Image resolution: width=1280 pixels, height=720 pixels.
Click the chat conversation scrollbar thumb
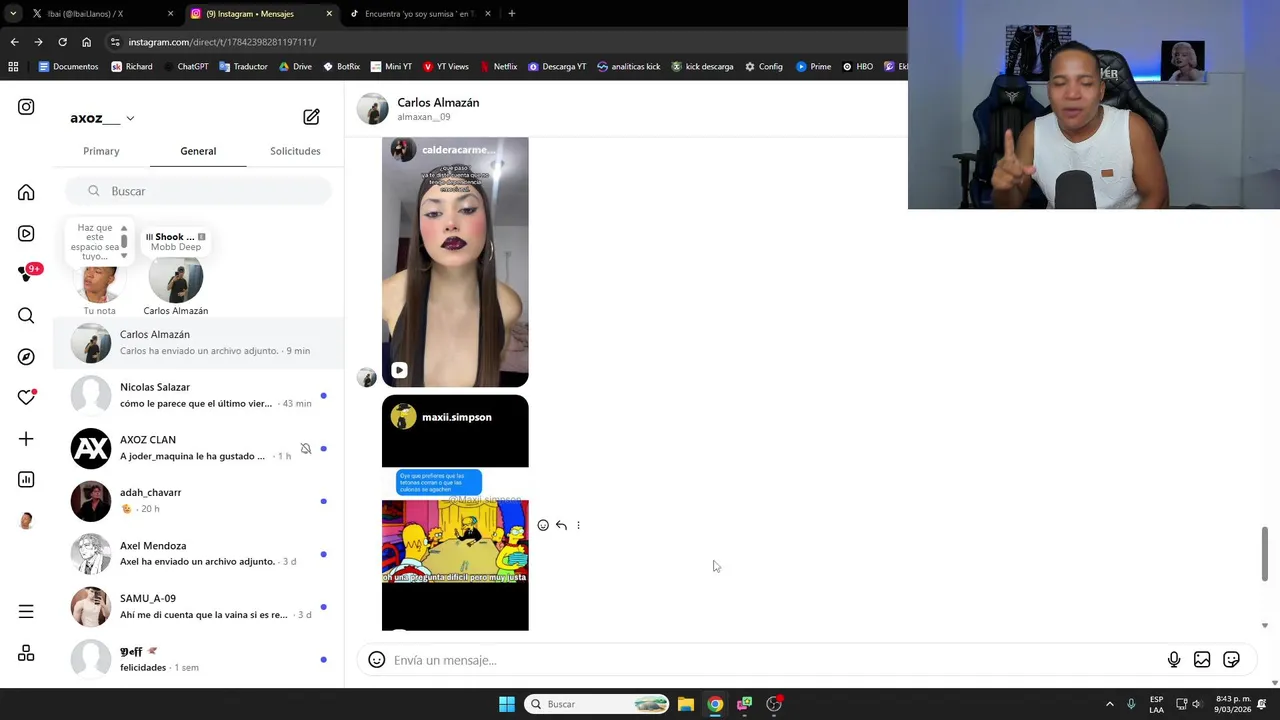tap(1265, 554)
